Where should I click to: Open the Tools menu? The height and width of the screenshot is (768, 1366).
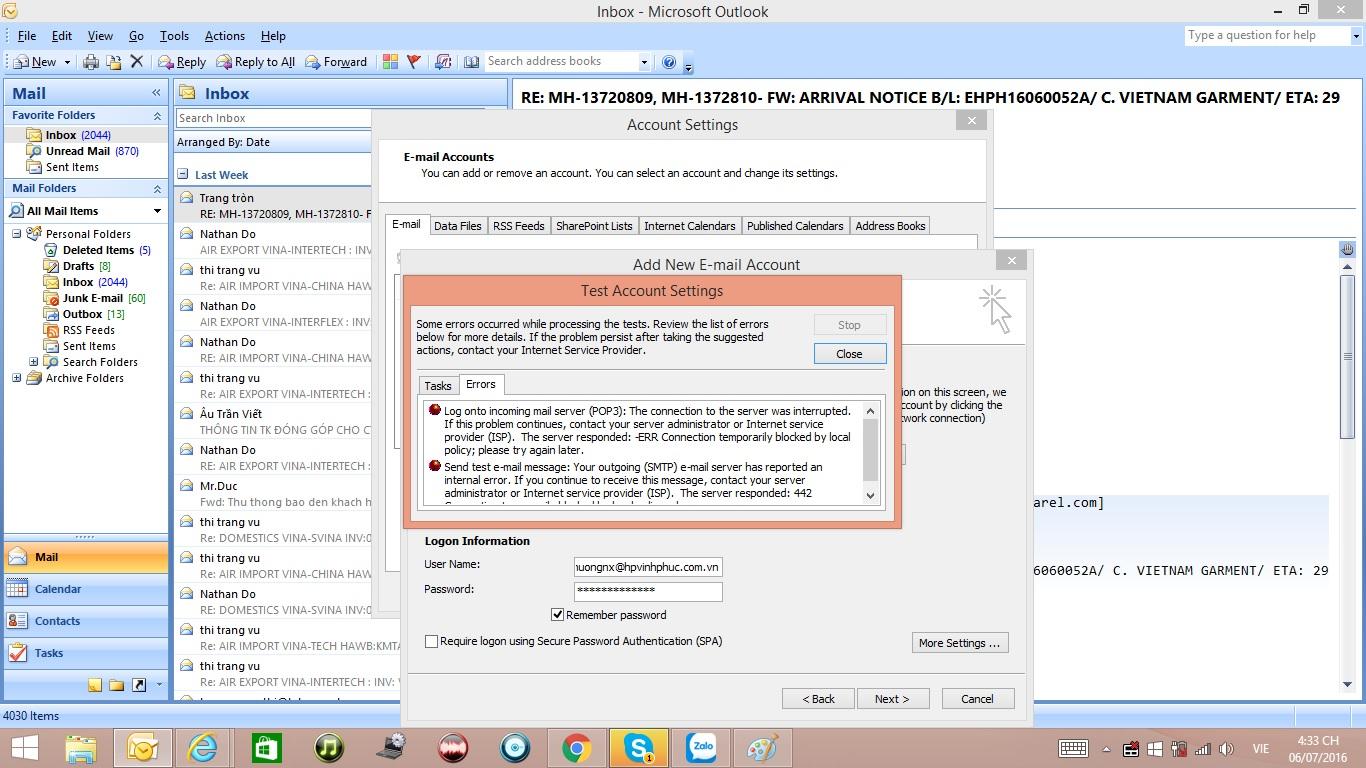tap(174, 36)
